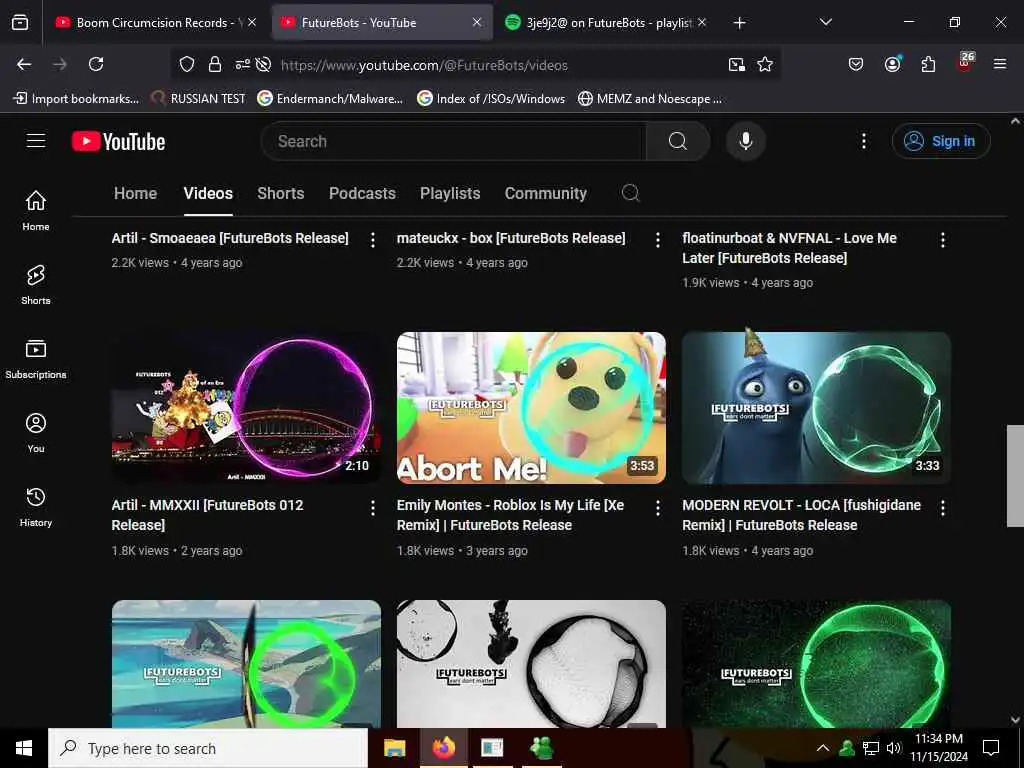Click the search magnifier button
The height and width of the screenshot is (768, 1024).
678,141
